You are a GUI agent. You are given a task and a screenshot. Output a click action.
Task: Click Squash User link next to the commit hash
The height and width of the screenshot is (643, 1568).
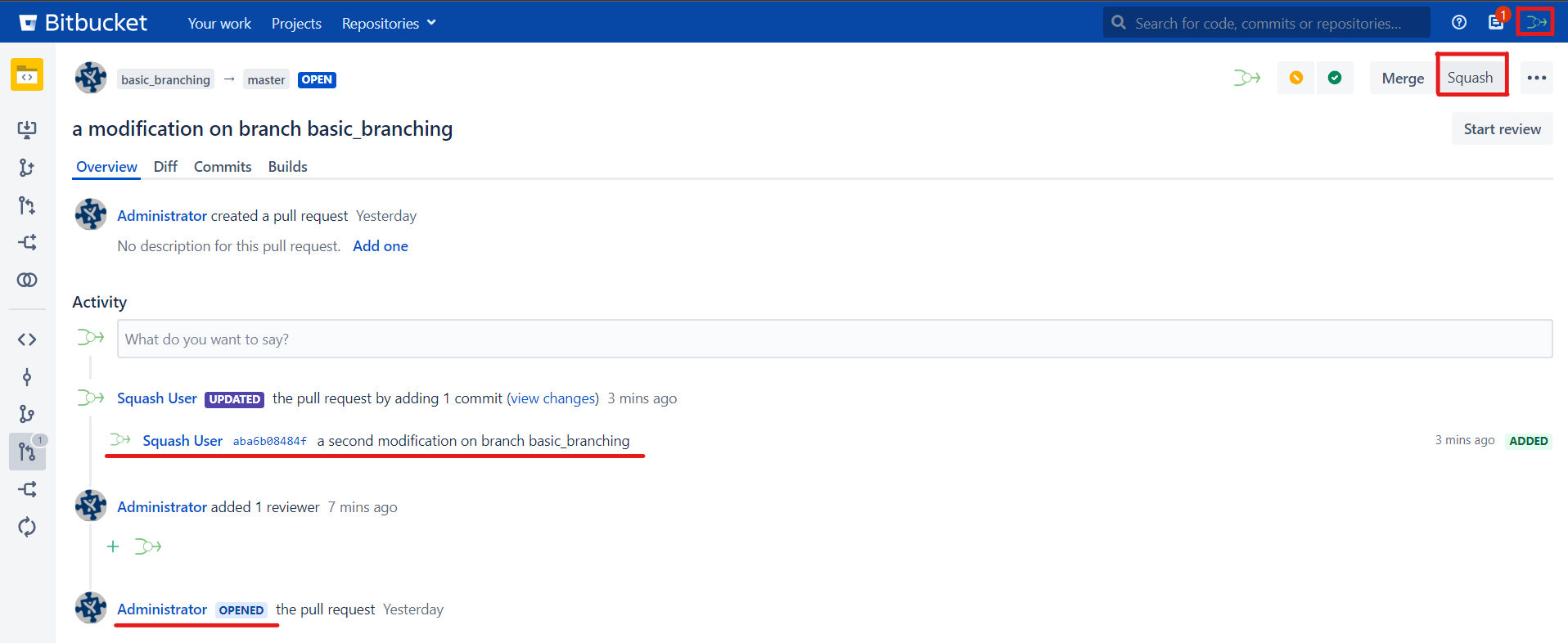pos(182,441)
